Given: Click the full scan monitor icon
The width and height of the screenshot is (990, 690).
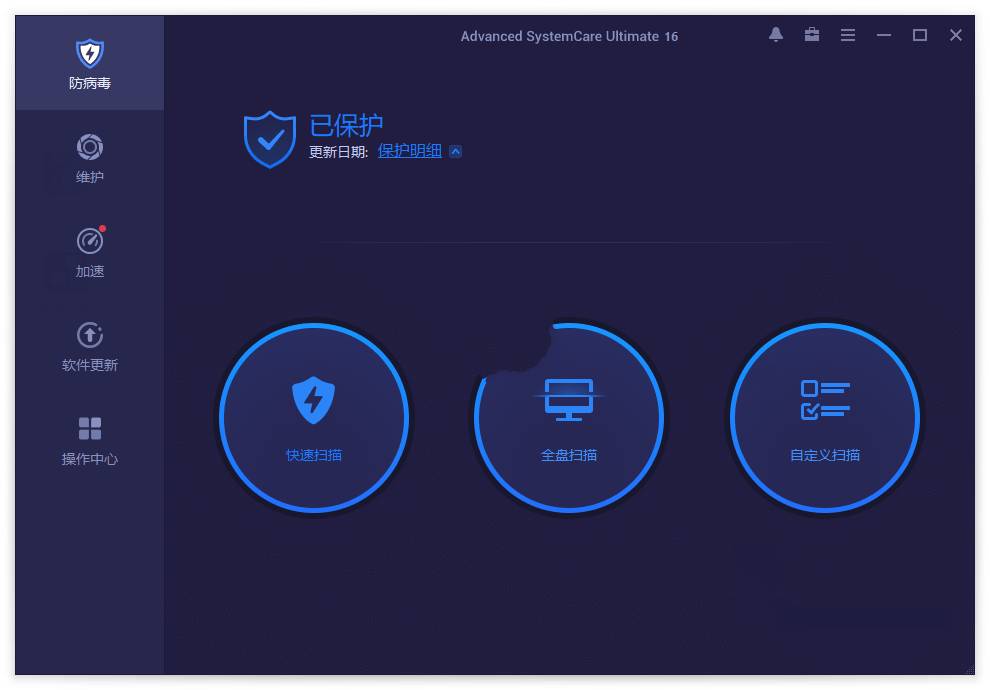Looking at the screenshot, I should pyautogui.click(x=569, y=400).
